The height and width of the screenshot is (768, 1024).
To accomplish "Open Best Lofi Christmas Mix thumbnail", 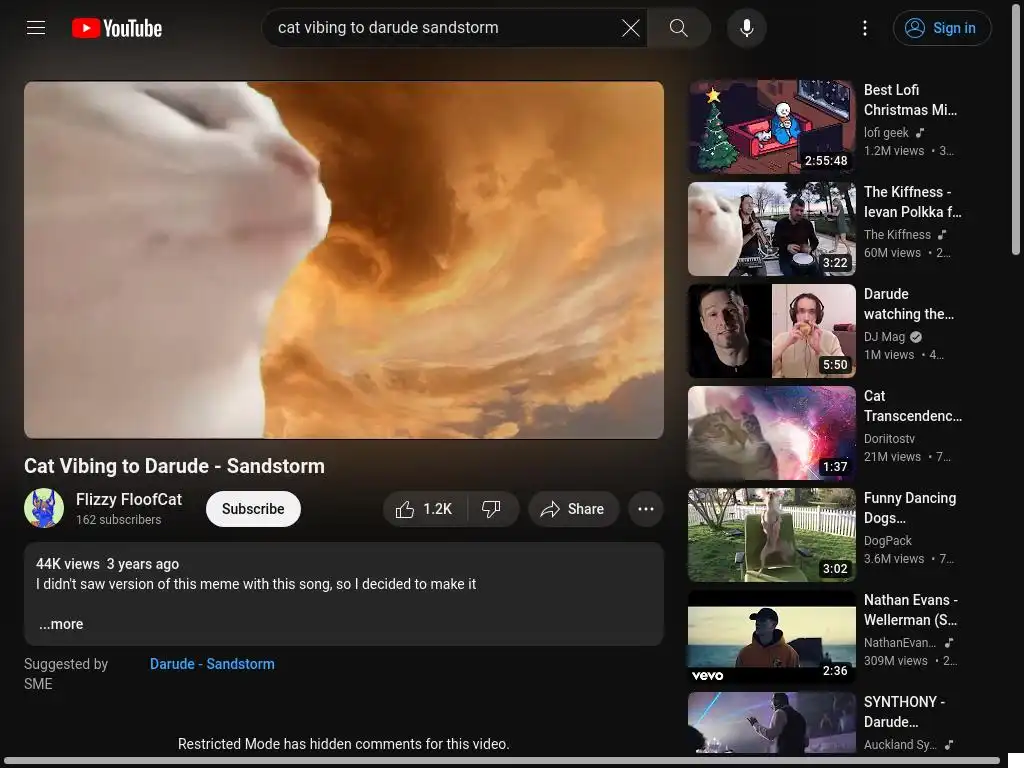I will (772, 127).
